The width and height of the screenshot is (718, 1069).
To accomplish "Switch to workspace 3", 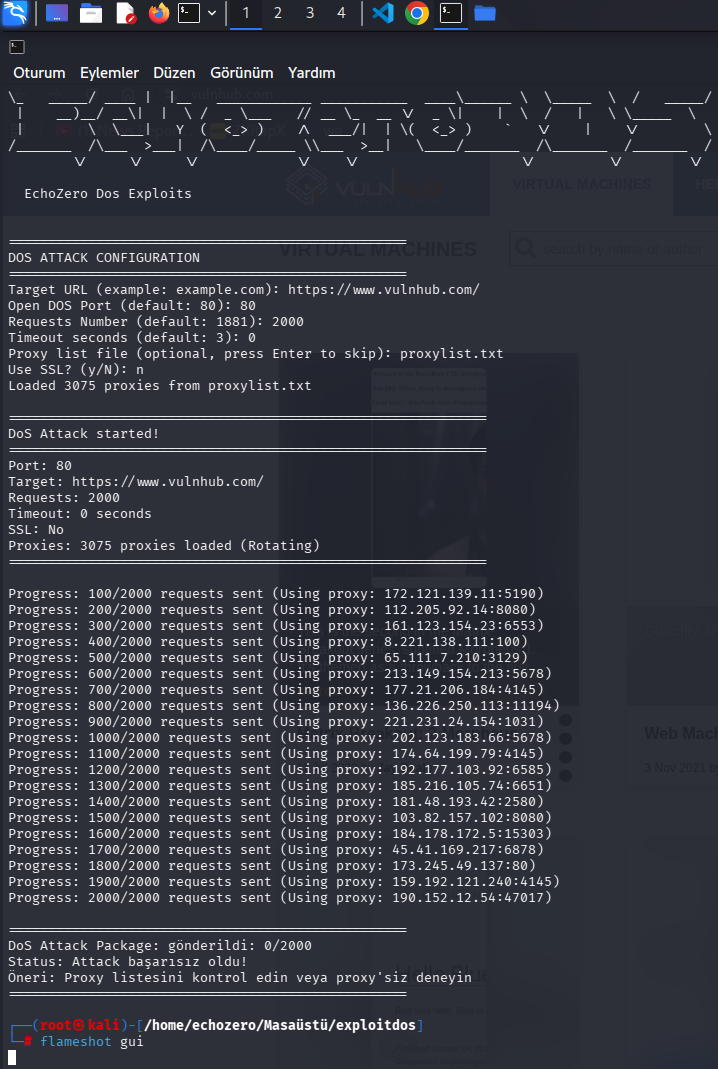I will 310,14.
